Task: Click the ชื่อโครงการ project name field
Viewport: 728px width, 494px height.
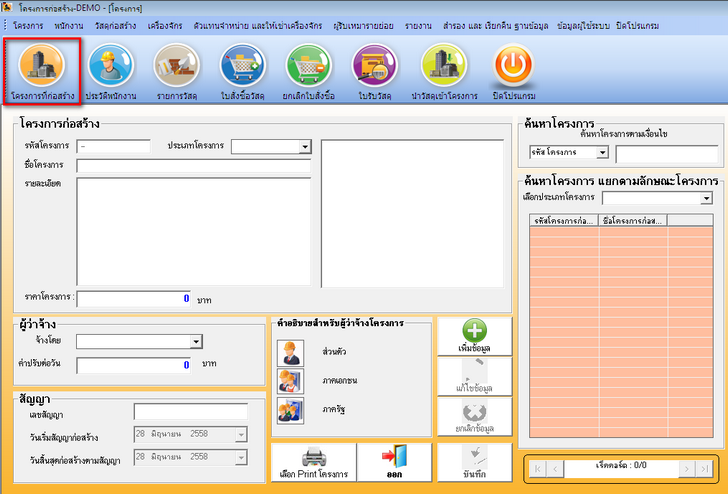Action: pos(194,166)
